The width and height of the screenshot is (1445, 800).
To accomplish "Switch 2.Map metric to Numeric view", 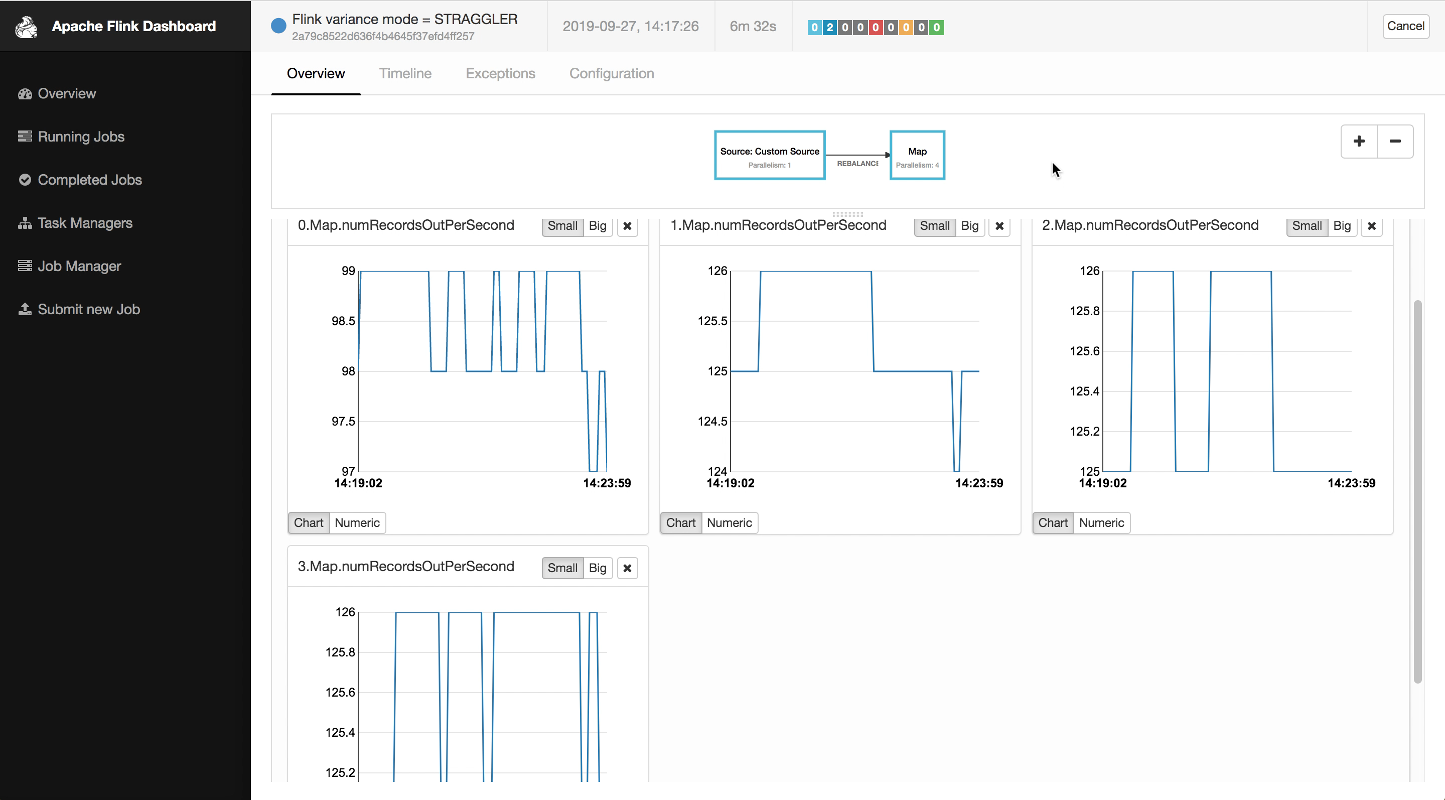I will 1101,523.
